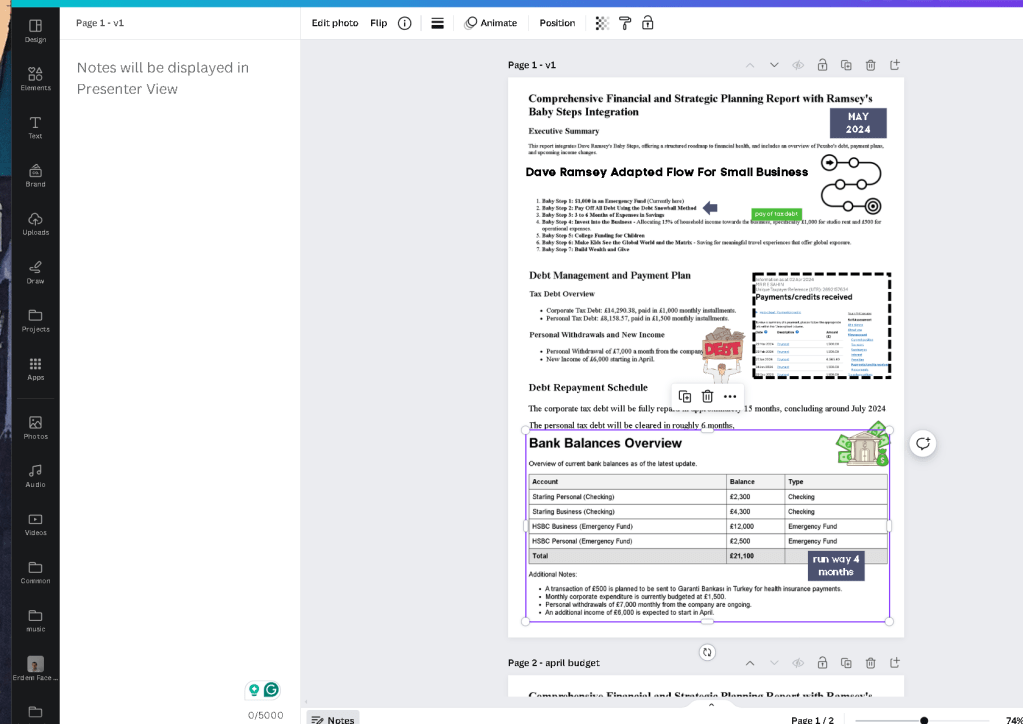The image size is (1023, 724).
Task: Open the Design panel in sidebar
Action: point(35,31)
